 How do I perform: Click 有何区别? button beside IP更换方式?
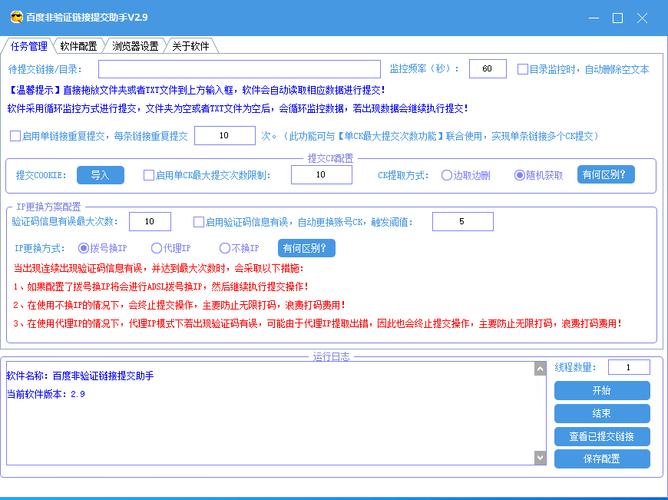pyautogui.click(x=306, y=248)
